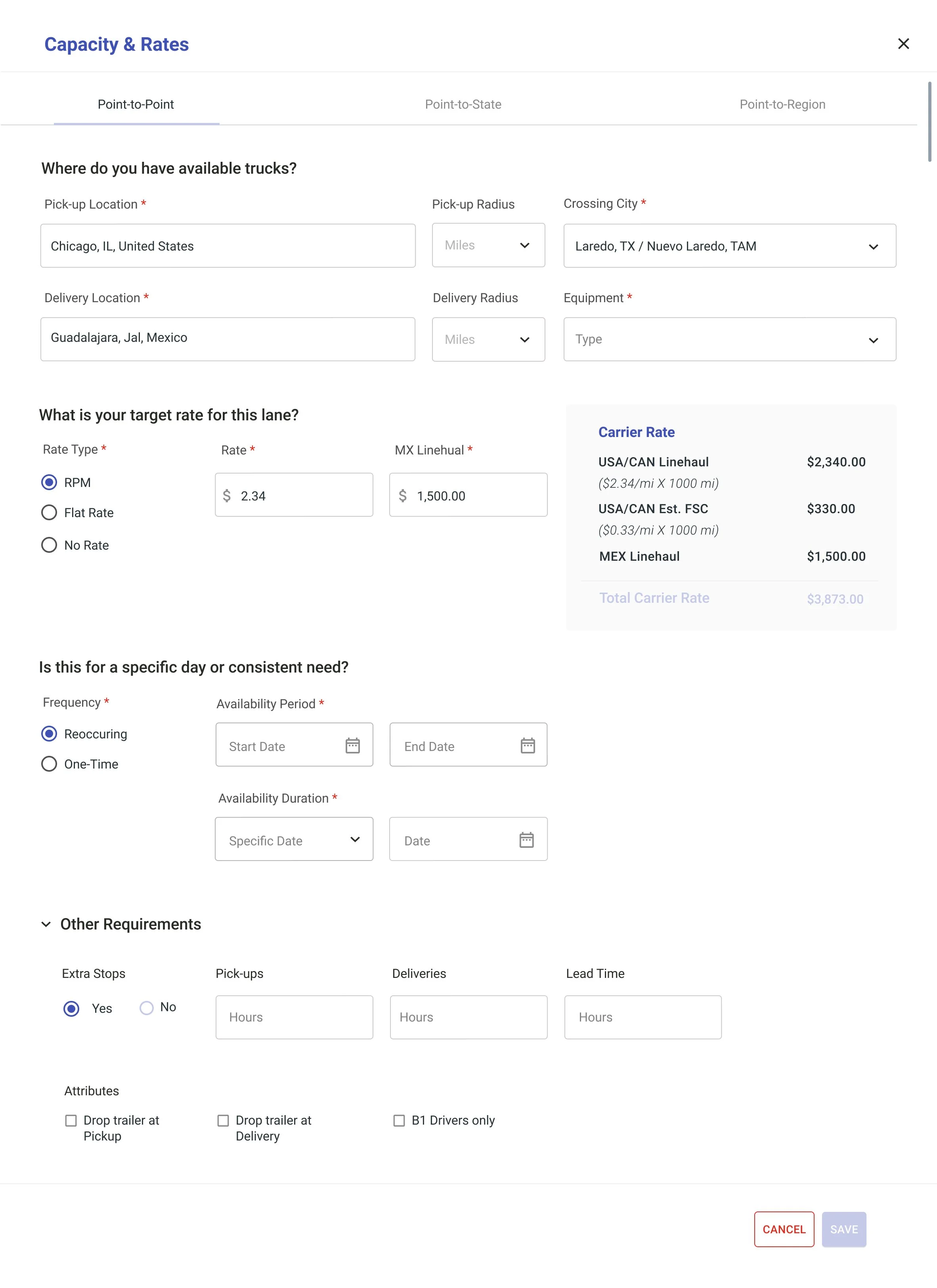Collapse the Other Requirements section chevron
937x1288 pixels.
pos(46,924)
